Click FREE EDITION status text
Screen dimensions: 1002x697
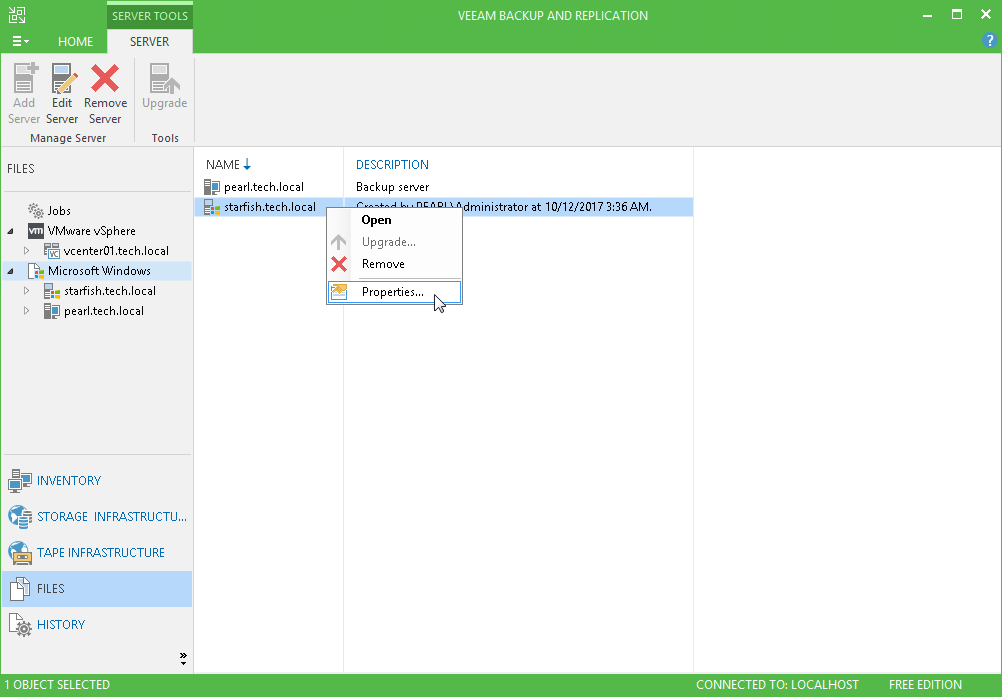coord(925,685)
